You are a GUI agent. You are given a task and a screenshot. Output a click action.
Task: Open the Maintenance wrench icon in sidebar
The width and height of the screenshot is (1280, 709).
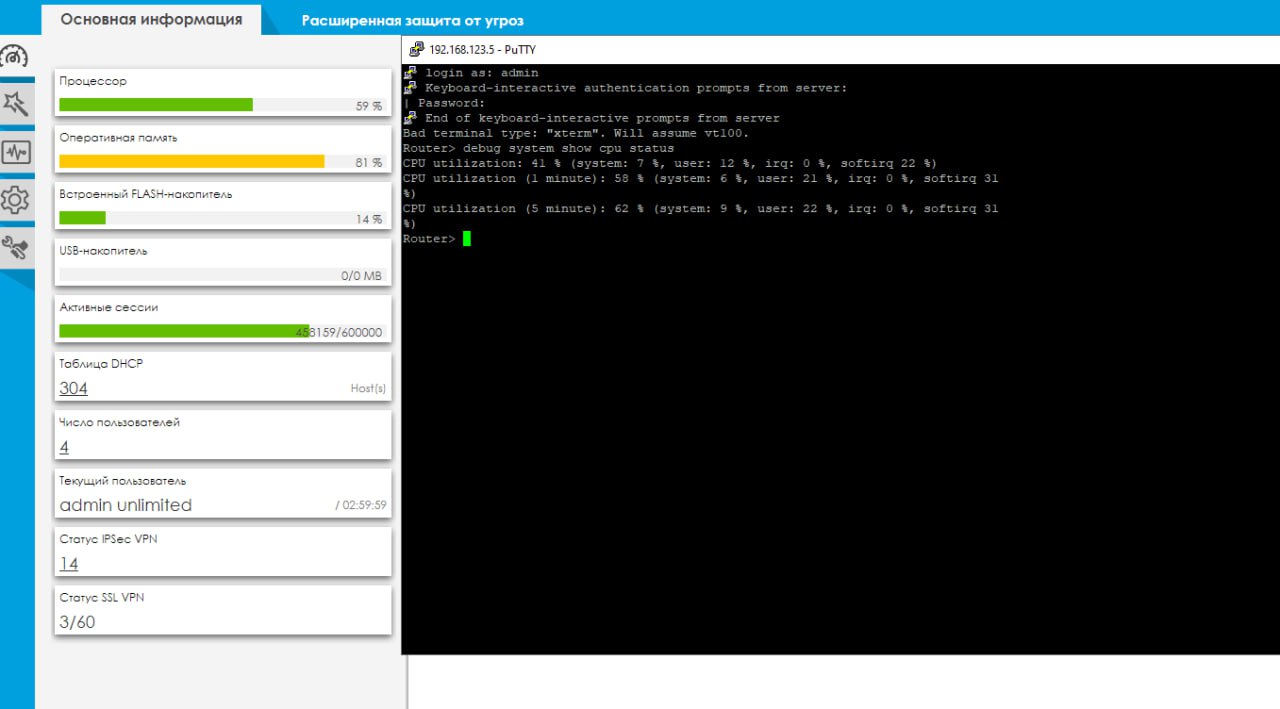[x=16, y=247]
